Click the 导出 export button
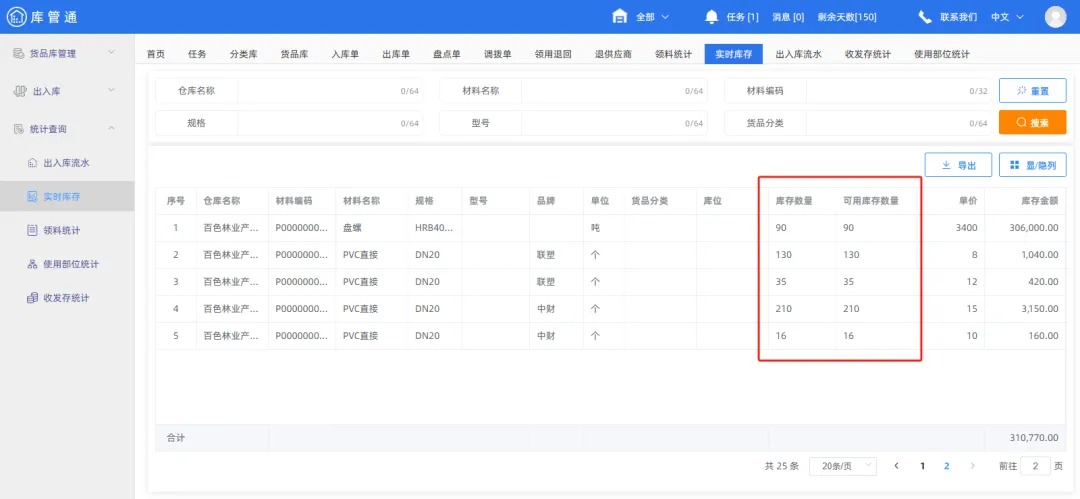Viewport: 1080px width, 499px height. [958, 165]
